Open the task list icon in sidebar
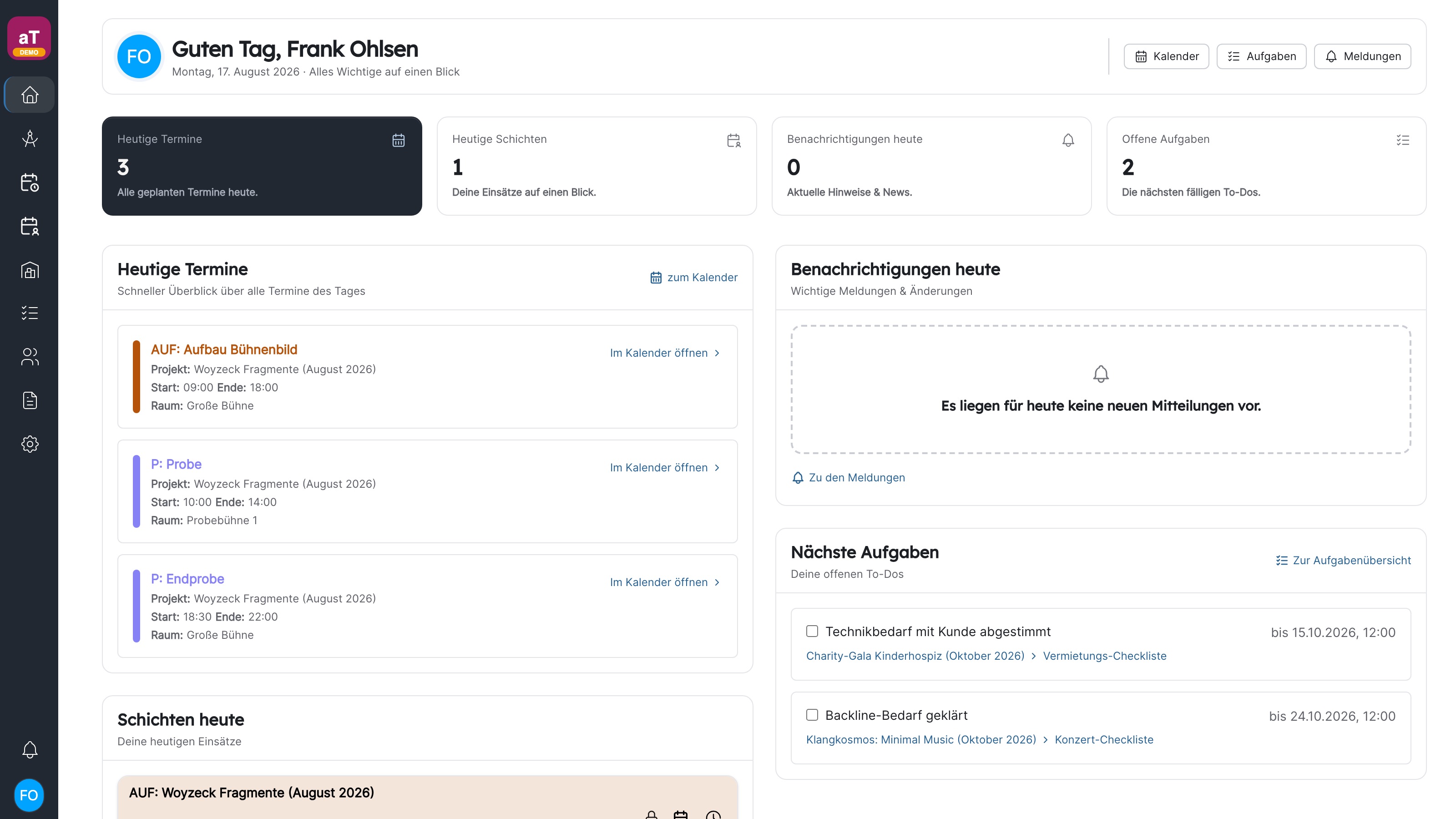 [30, 313]
